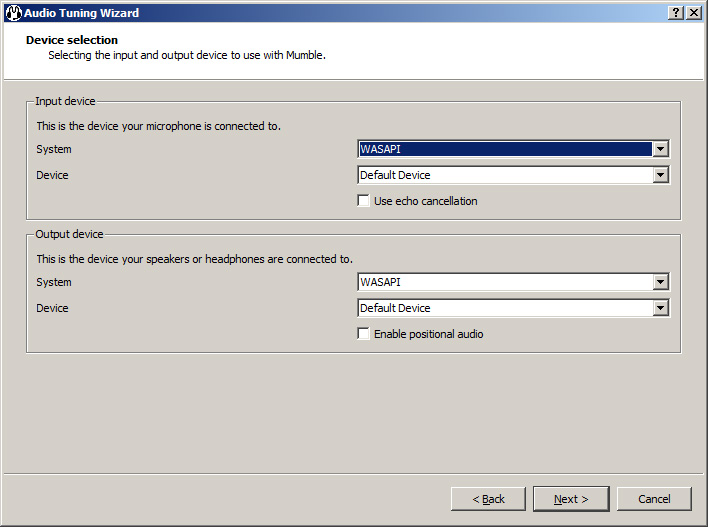Viewport: 708px width, 527px height.
Task: Click the Input device group label
Action: [65, 101]
